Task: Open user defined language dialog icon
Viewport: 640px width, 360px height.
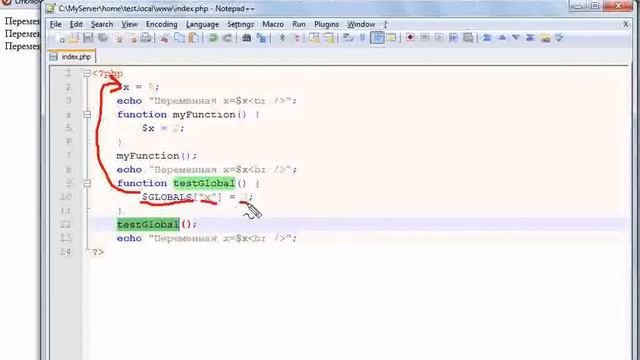Action: click(x=391, y=38)
